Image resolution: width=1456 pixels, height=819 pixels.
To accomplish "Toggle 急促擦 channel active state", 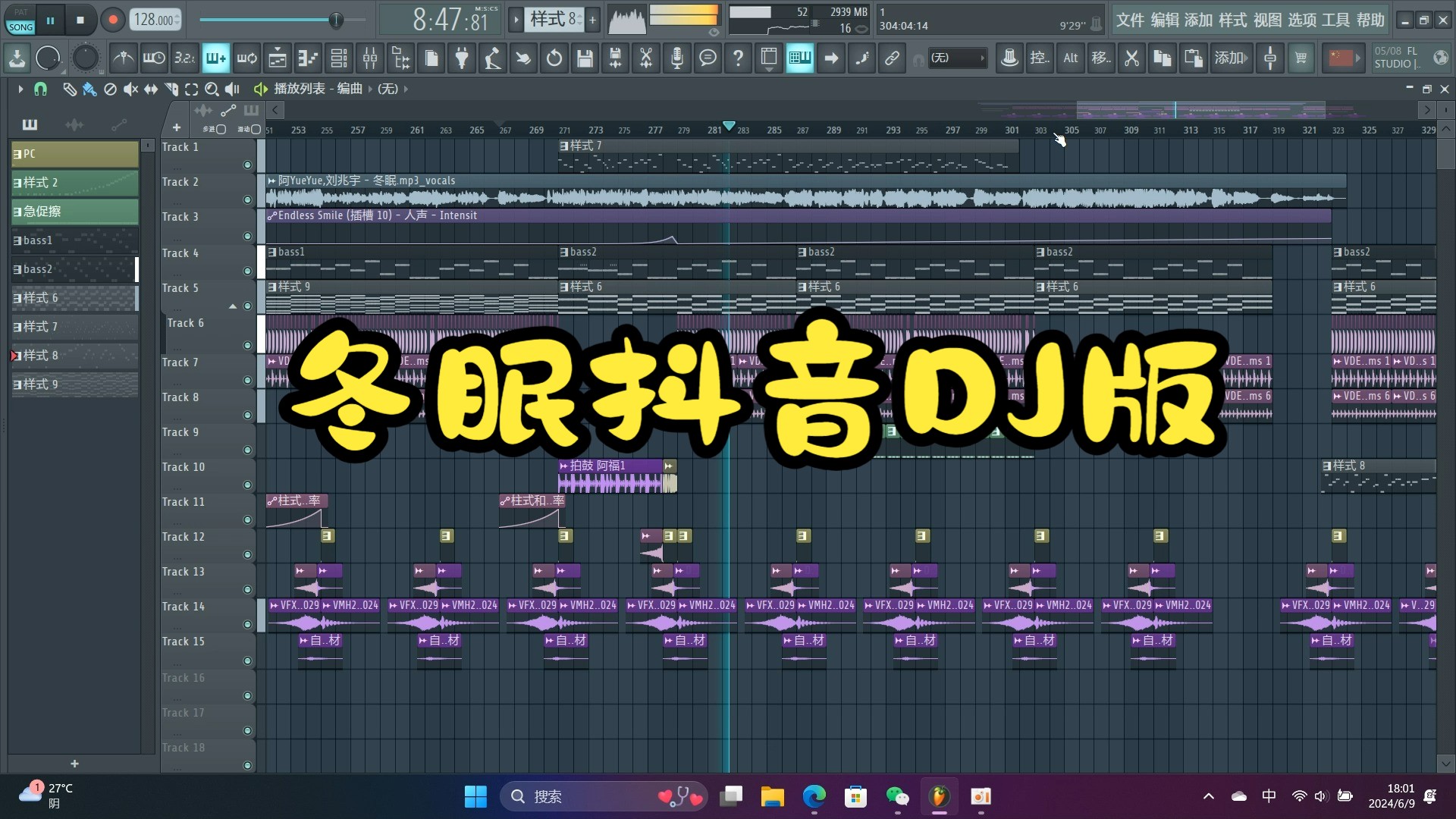I will point(17,211).
